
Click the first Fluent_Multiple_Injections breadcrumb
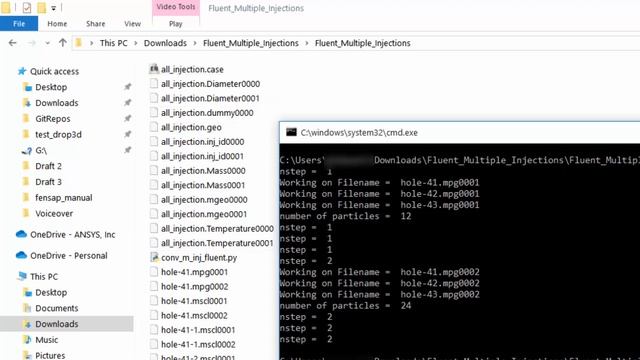(251, 43)
